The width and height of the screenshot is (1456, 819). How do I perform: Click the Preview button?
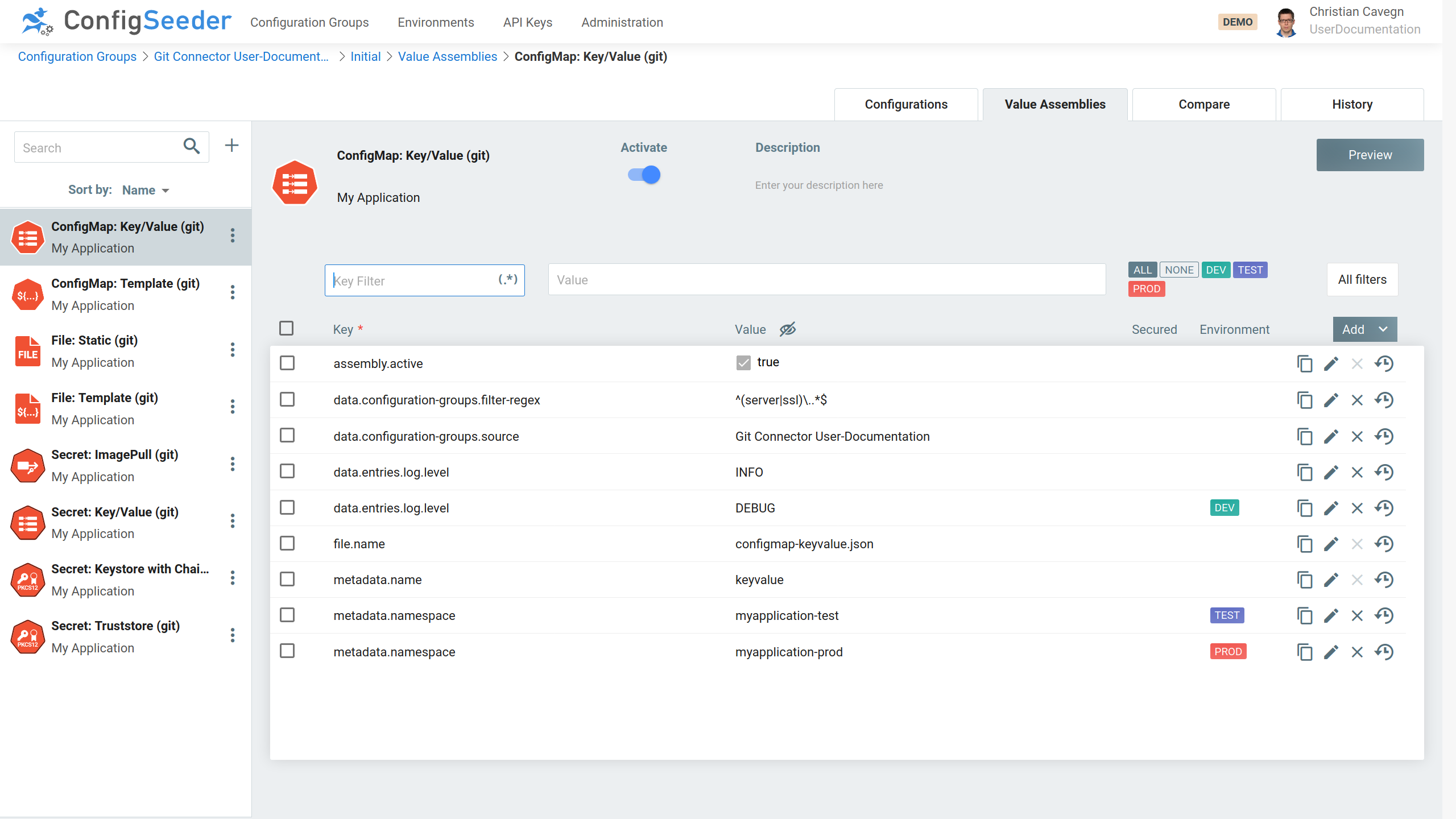(1370, 155)
